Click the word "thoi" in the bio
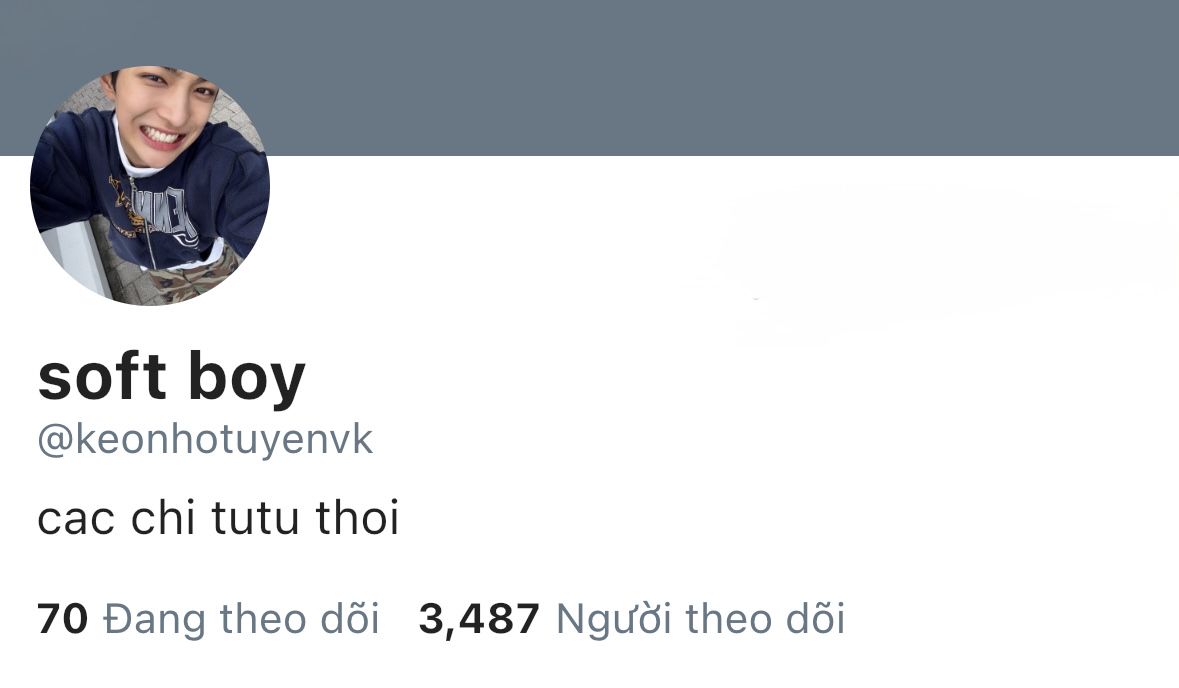 tap(357, 518)
